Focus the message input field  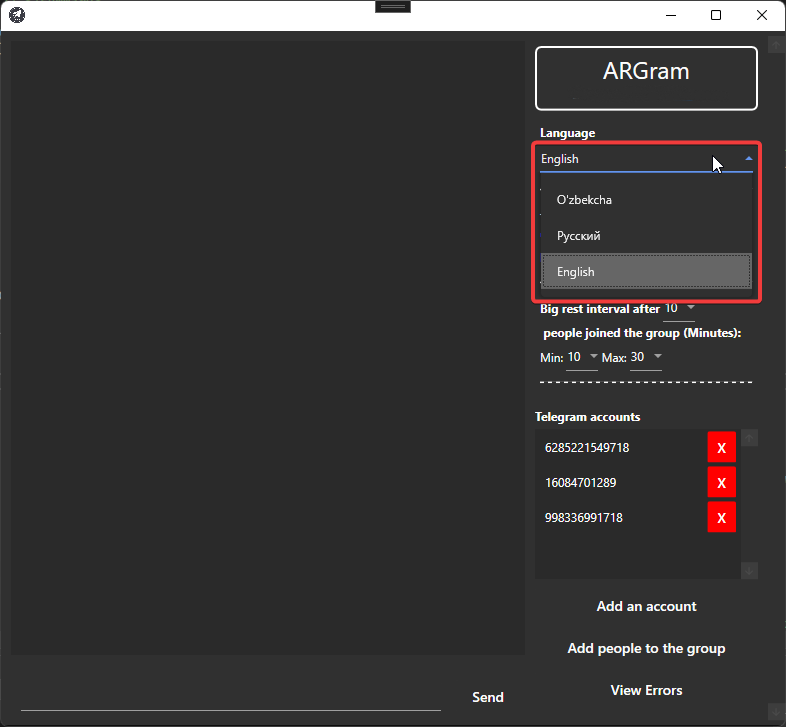tap(230, 697)
